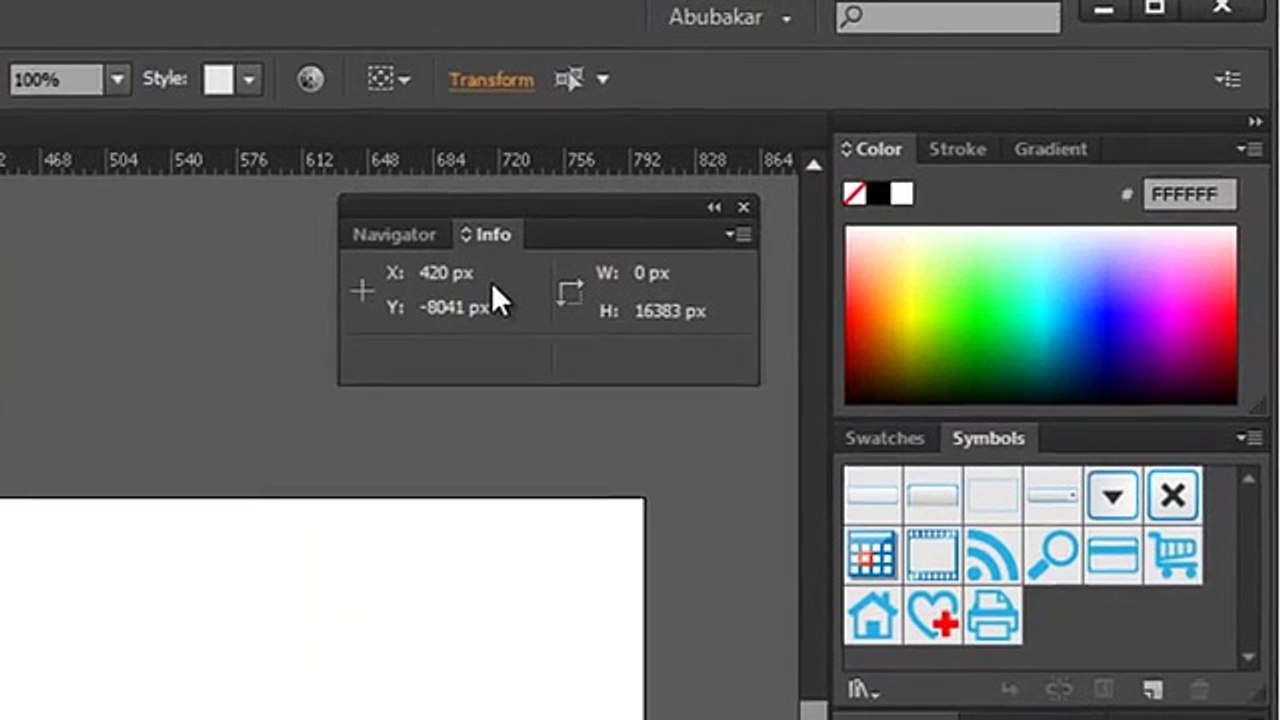Click the search field in top bar

(948, 17)
